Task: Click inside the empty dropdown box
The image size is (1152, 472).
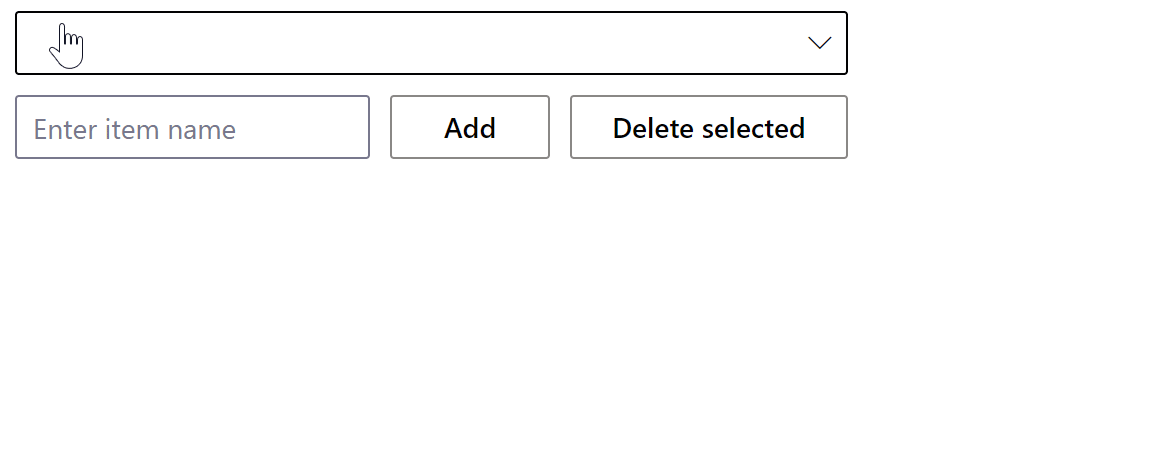Action: tap(431, 43)
